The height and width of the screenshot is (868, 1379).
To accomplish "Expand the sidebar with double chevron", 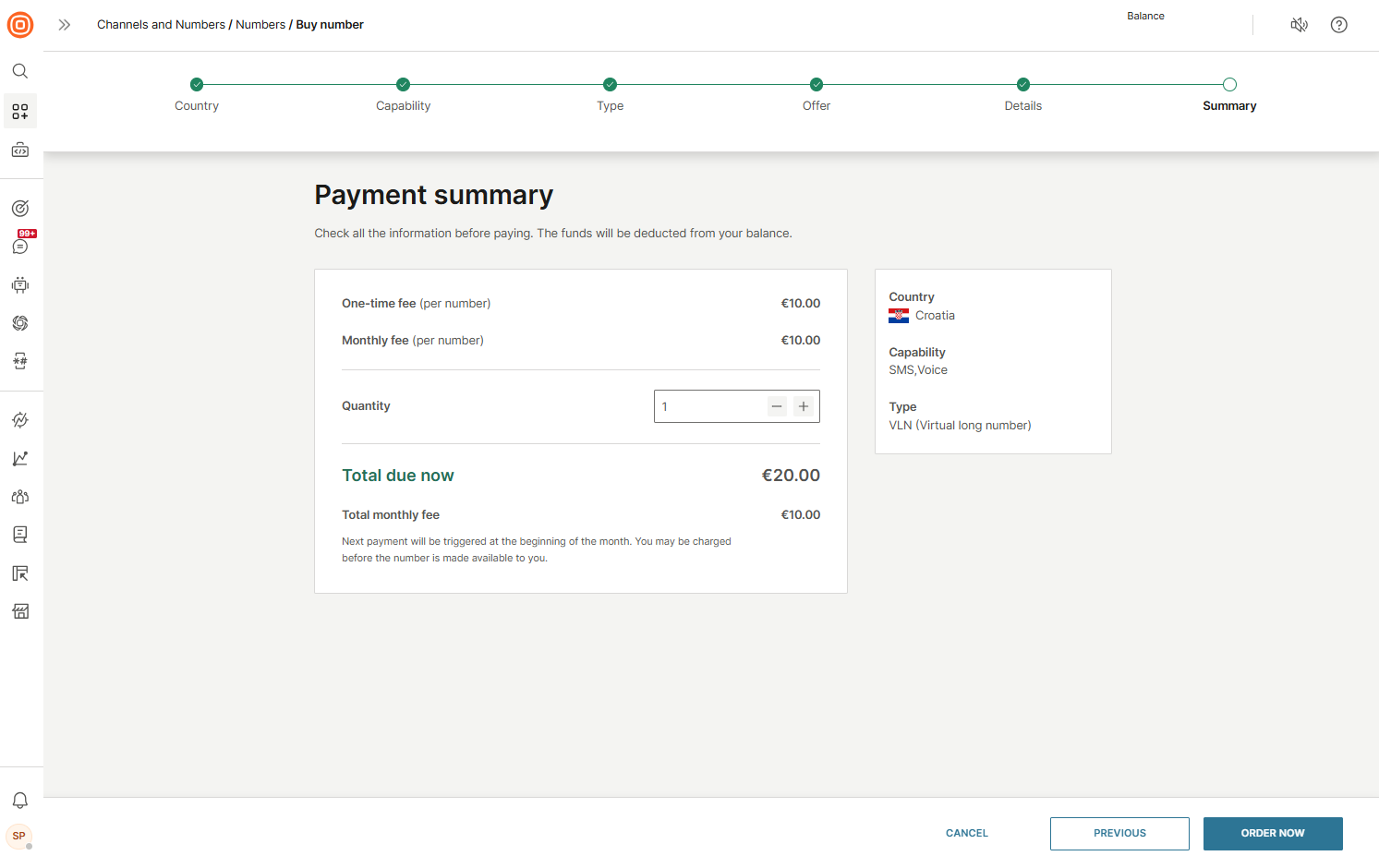I will coord(65,25).
